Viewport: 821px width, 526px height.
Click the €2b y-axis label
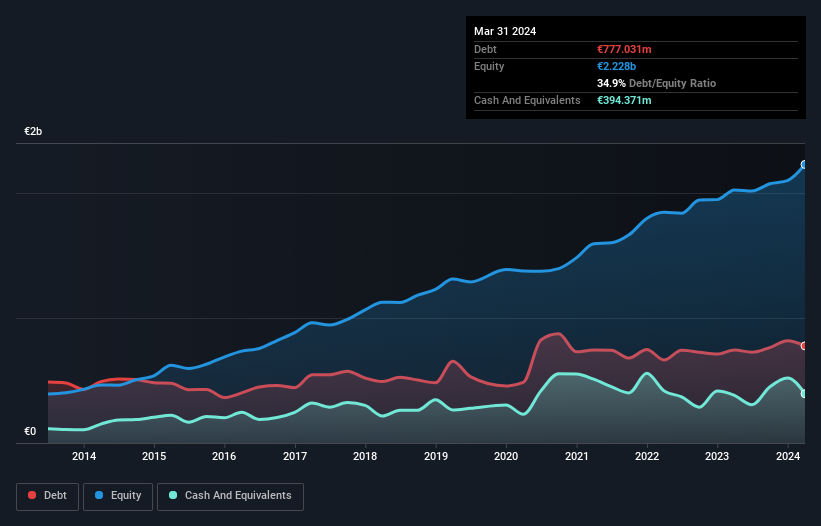pyautogui.click(x=33, y=131)
